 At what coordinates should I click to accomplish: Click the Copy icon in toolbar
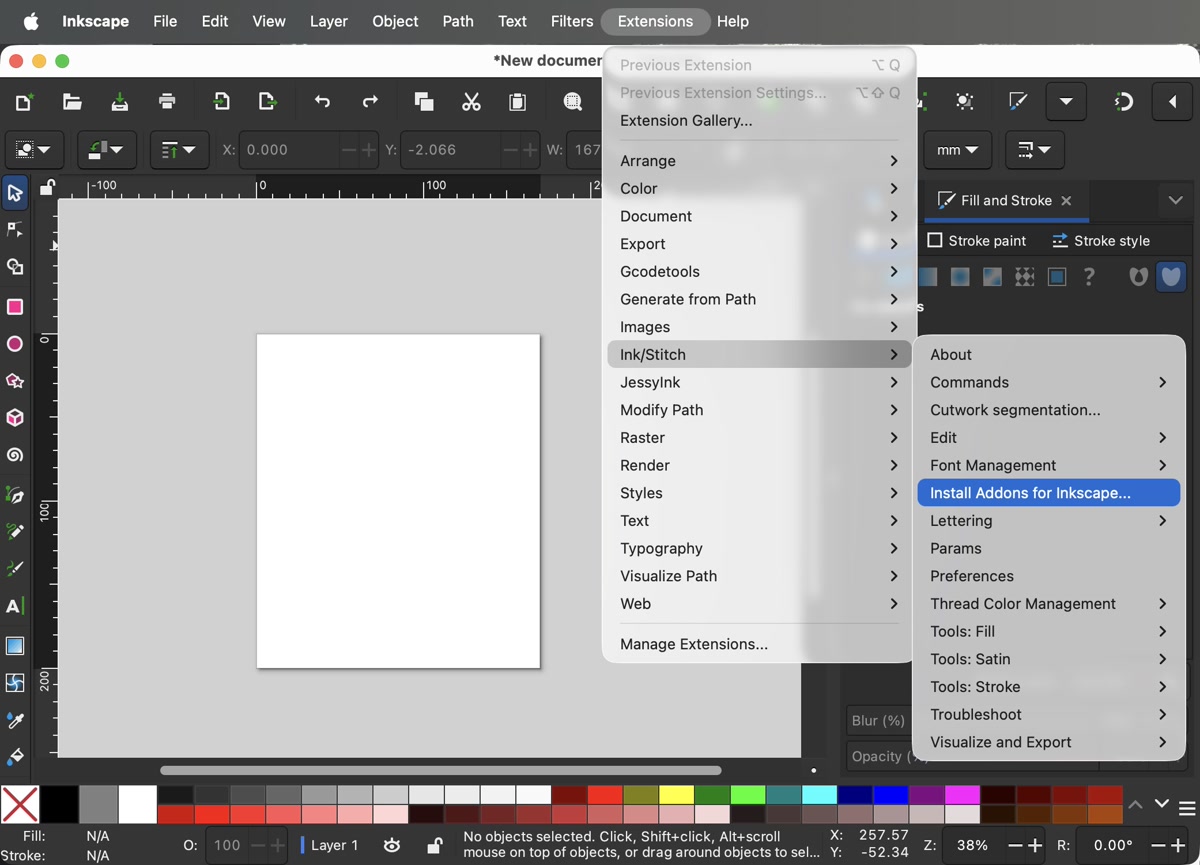(x=424, y=101)
